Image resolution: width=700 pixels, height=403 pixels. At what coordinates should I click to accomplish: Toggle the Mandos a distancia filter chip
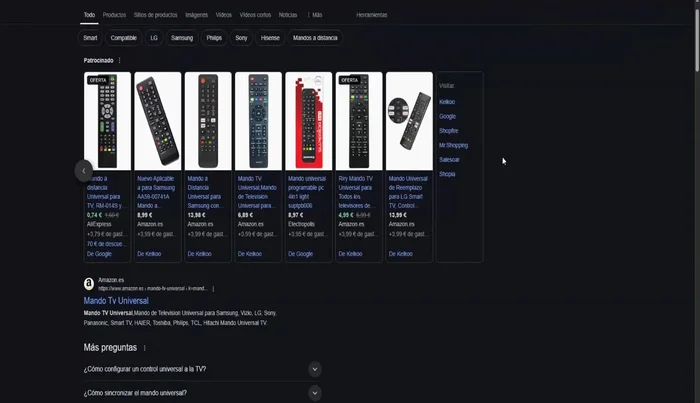[315, 38]
